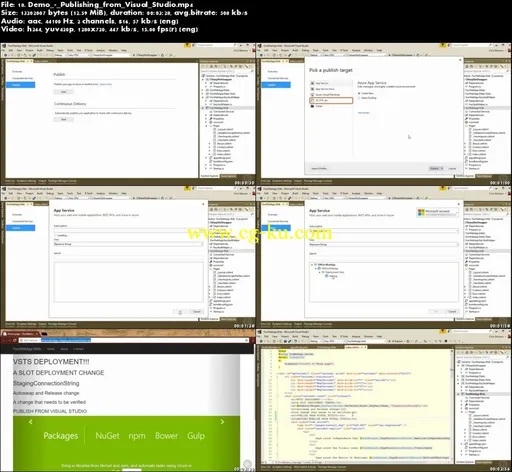Screen dimensions: 512x472
Task: Open link below radio options in publish target dialog
Action: pos(364,113)
